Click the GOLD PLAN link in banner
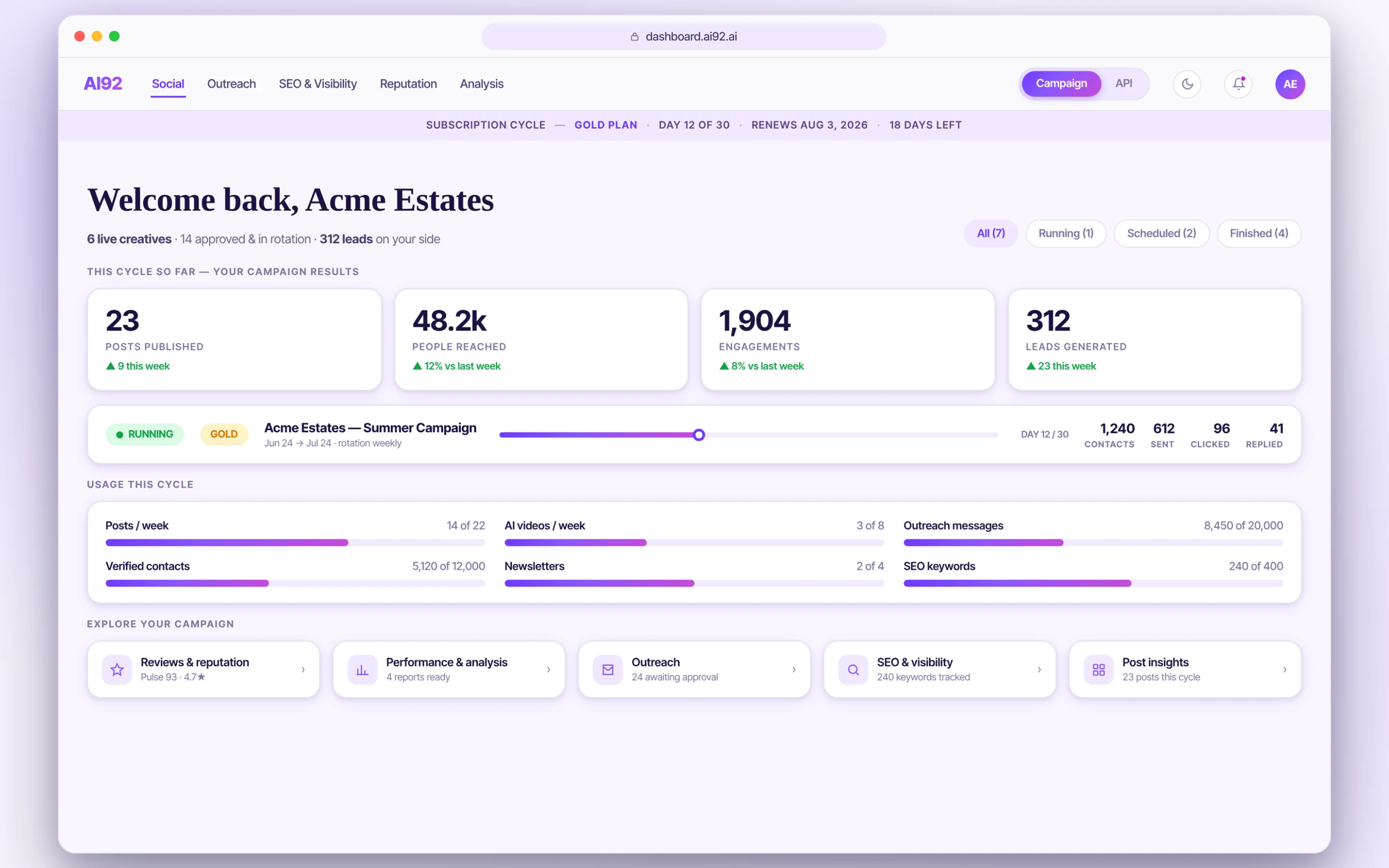Image resolution: width=1389 pixels, height=868 pixels. pos(606,125)
